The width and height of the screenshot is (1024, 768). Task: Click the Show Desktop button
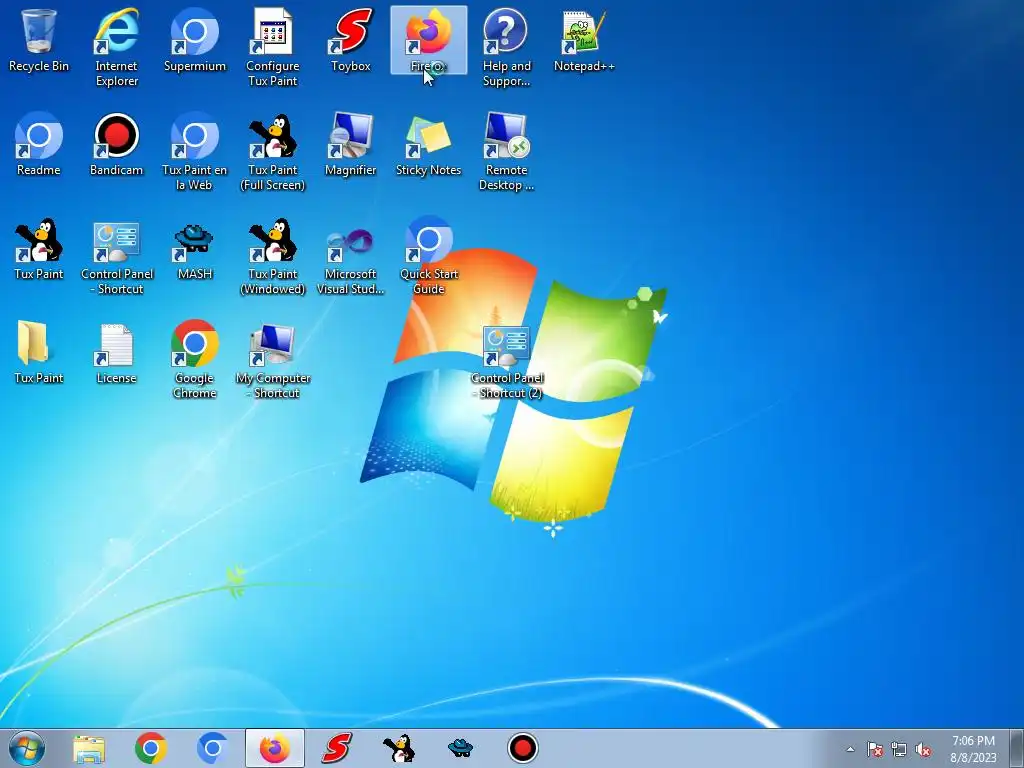coord(1017,748)
